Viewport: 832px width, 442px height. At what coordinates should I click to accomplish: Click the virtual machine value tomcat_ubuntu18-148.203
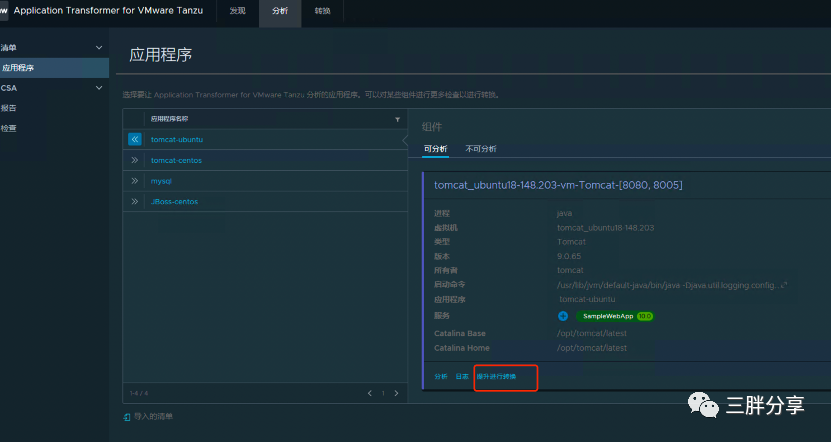(605, 228)
